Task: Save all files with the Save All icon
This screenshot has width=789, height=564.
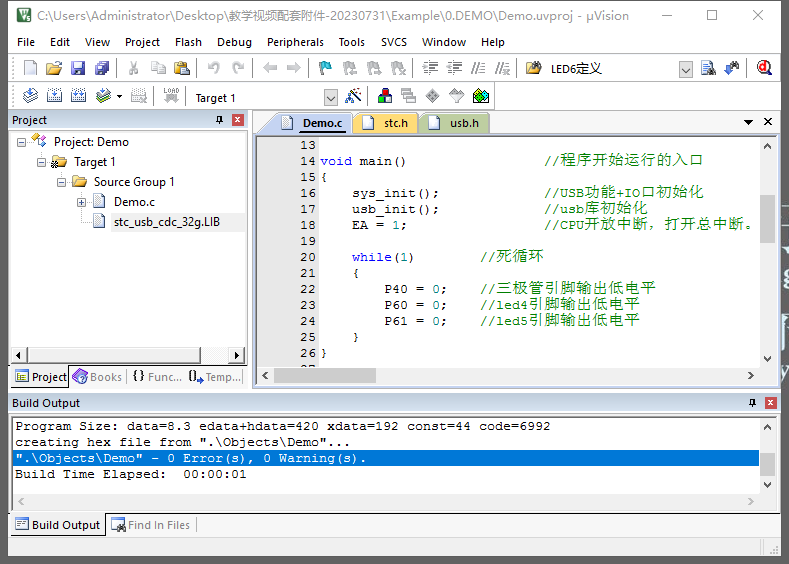Action: coord(102,68)
